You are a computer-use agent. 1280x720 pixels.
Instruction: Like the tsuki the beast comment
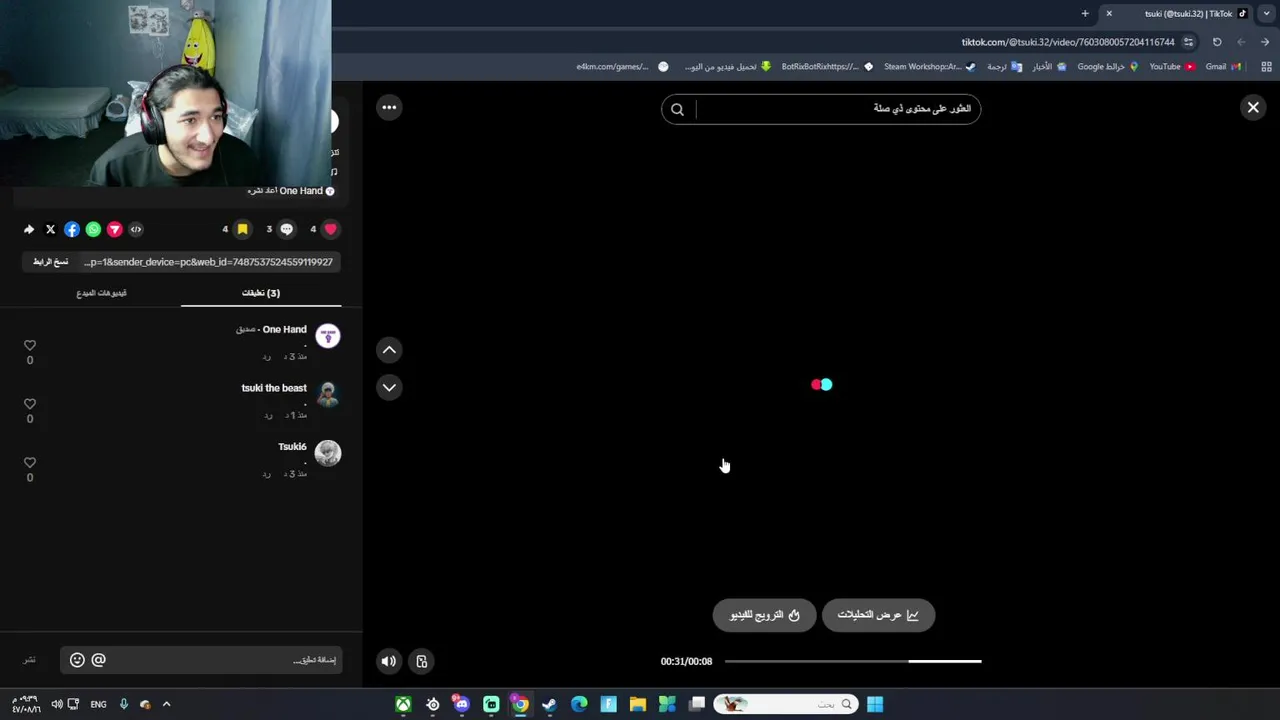point(30,404)
